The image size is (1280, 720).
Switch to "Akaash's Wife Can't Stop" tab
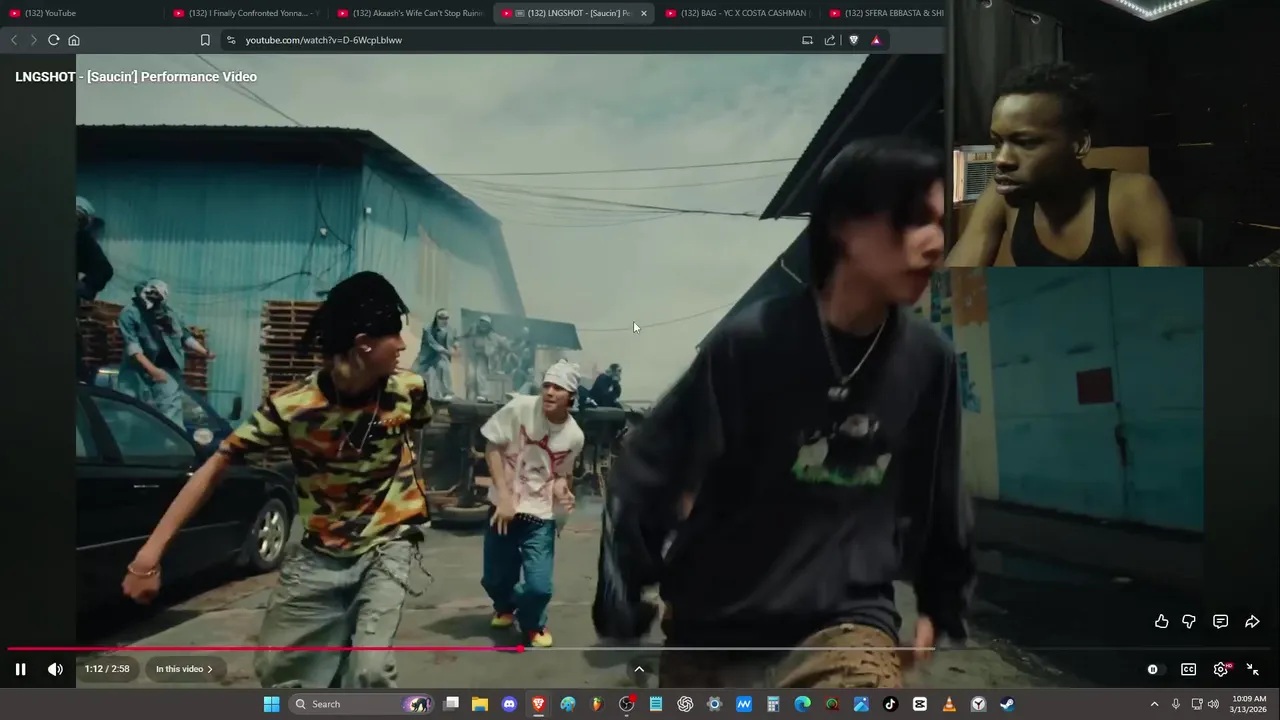(x=410, y=13)
